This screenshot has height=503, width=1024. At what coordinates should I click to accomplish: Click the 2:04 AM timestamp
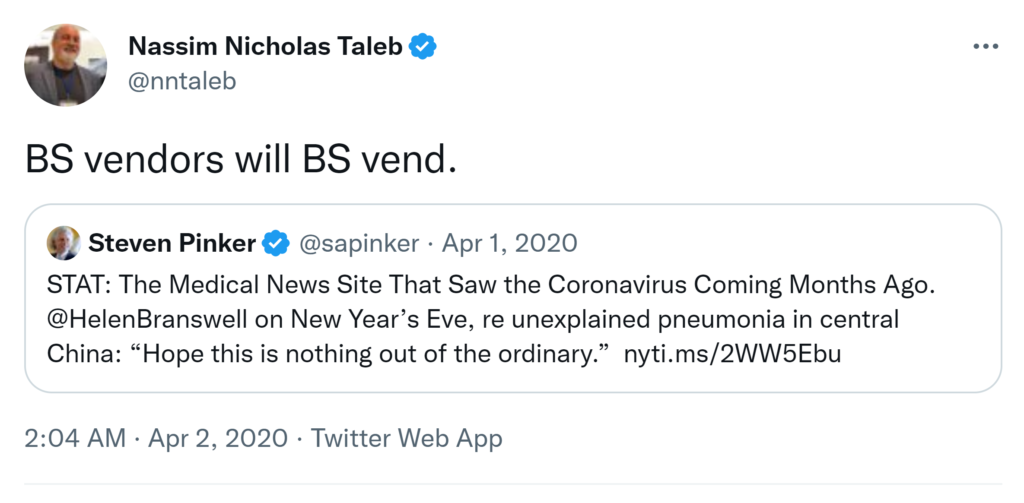pyautogui.click(x=76, y=438)
